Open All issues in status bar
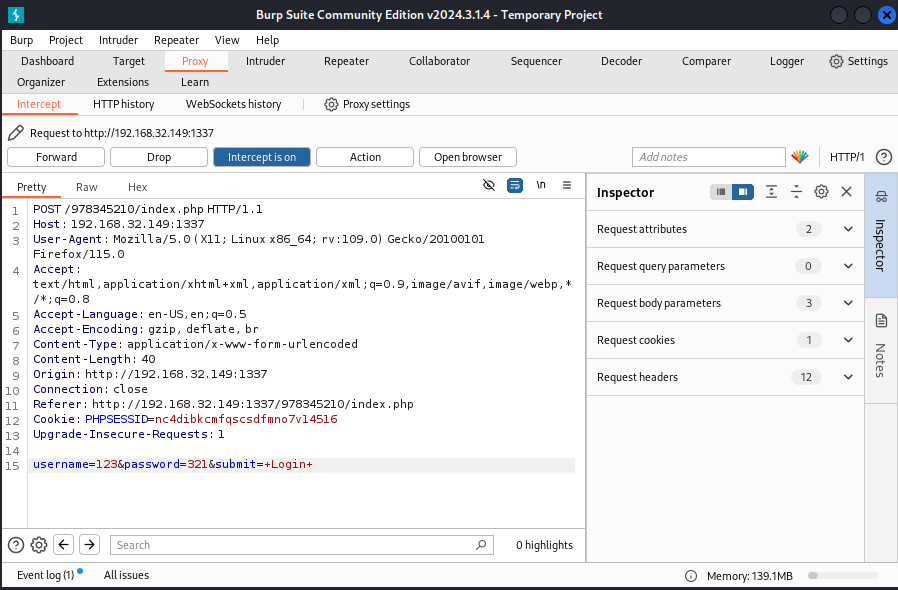Viewport: 898px width, 590px height. pyautogui.click(x=127, y=575)
